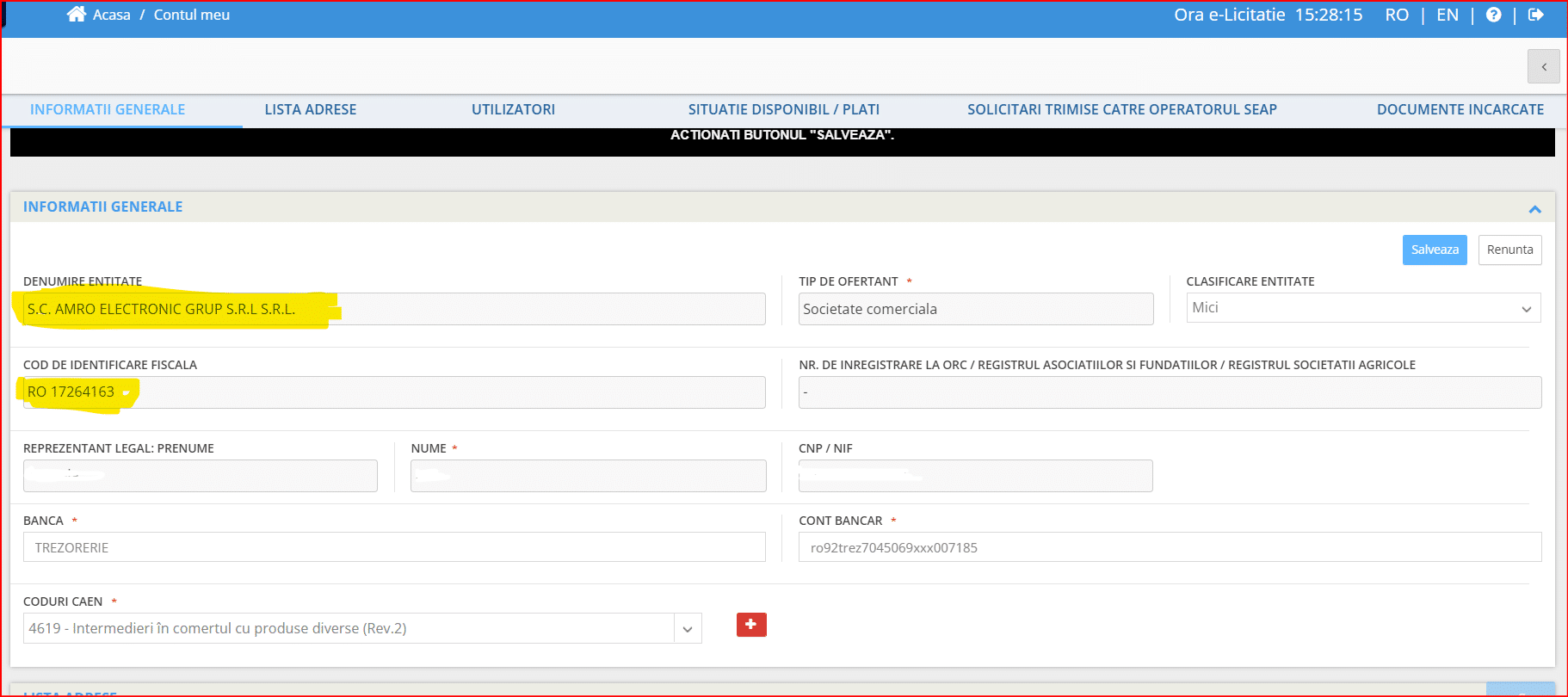Click the back arrow collapse button
1568x697 pixels.
pyautogui.click(x=1543, y=66)
